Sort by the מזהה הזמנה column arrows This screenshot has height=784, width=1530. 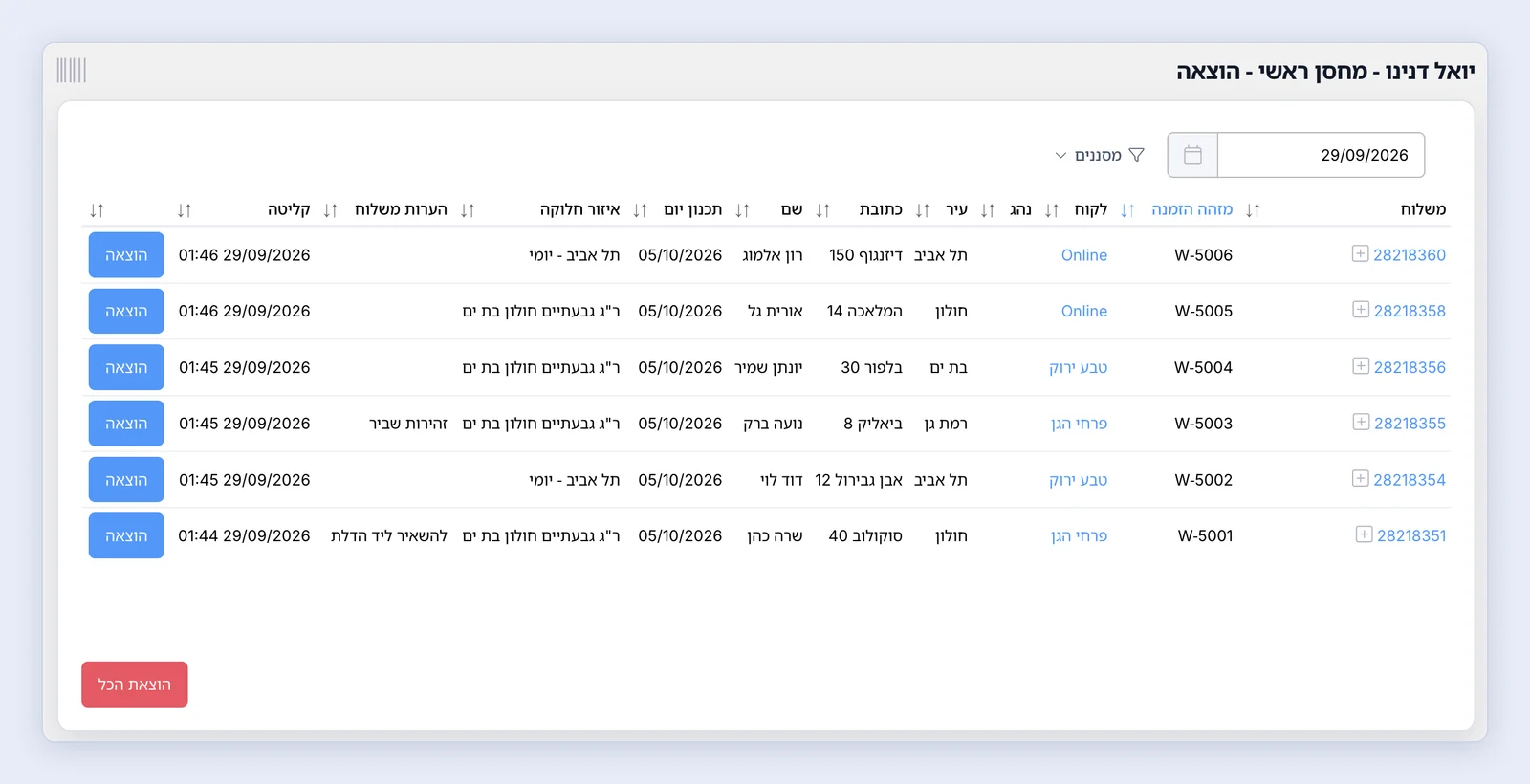click(x=1127, y=210)
